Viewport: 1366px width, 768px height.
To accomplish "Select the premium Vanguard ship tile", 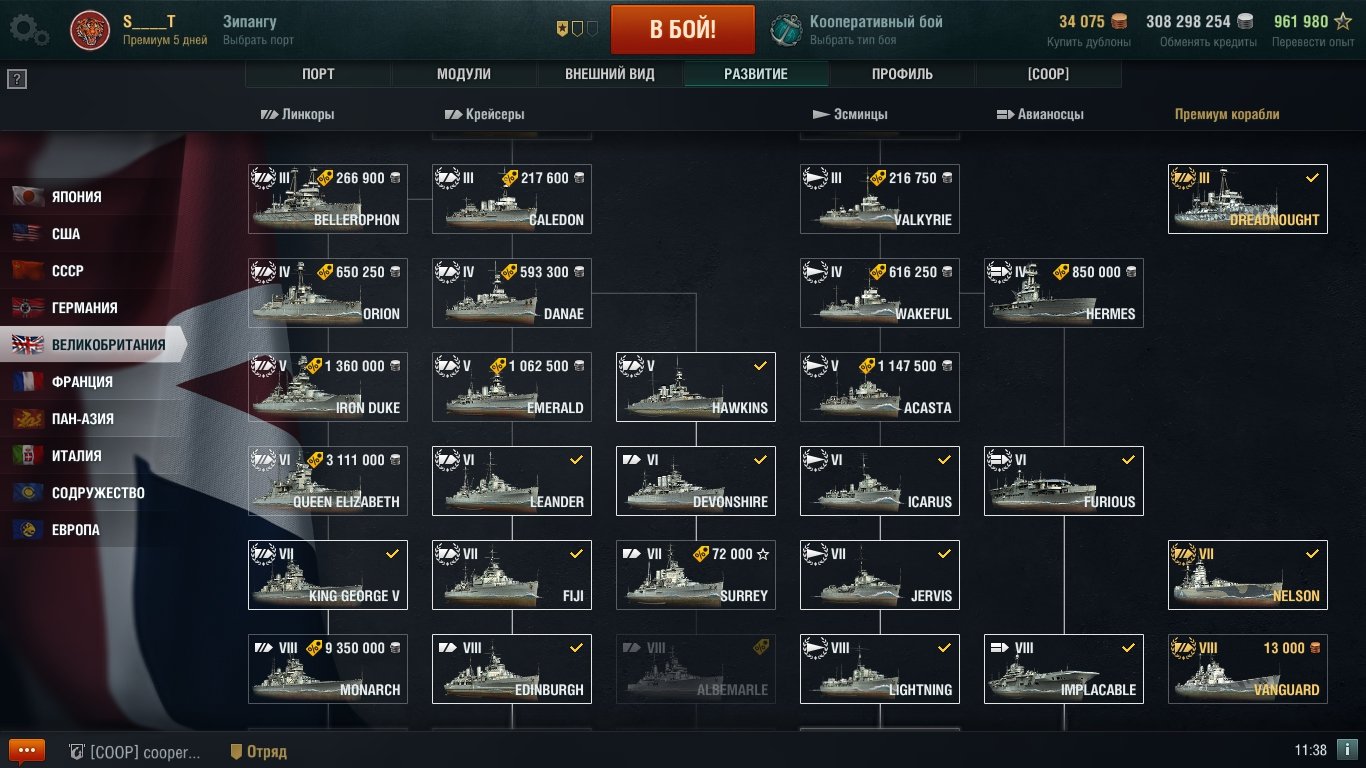I will coord(1248,669).
